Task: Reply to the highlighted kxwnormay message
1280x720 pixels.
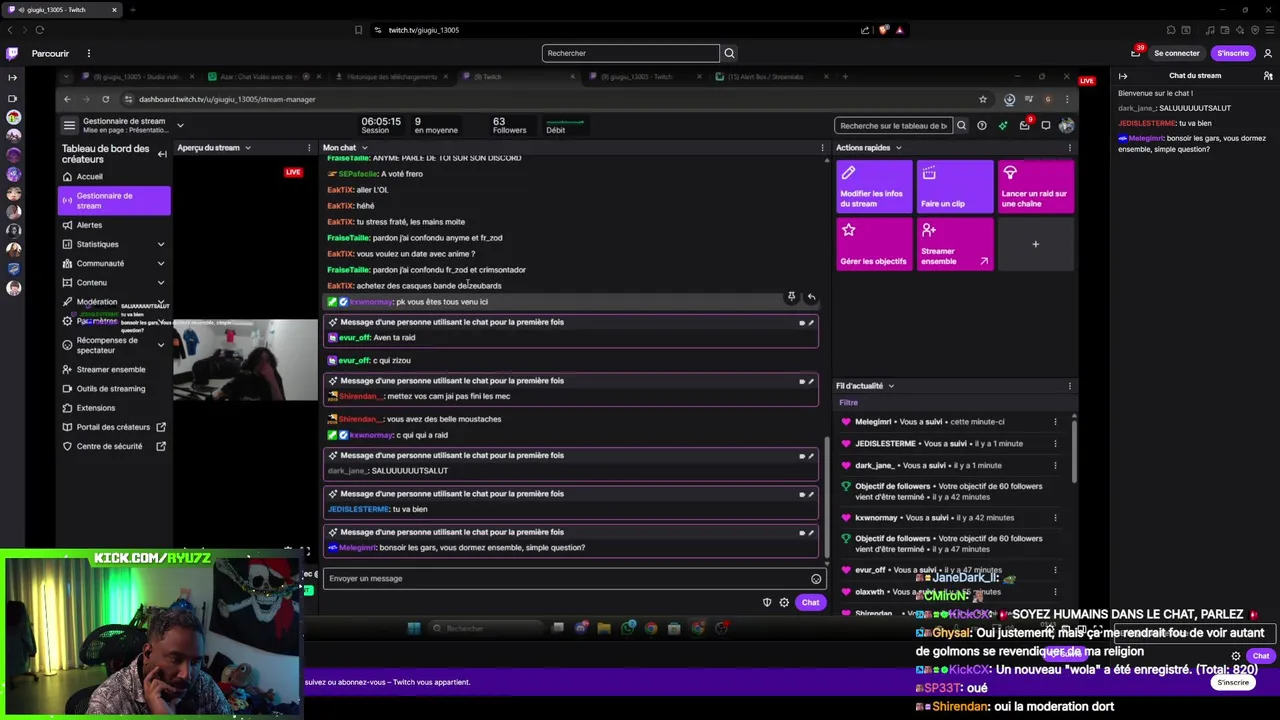Action: click(x=811, y=297)
